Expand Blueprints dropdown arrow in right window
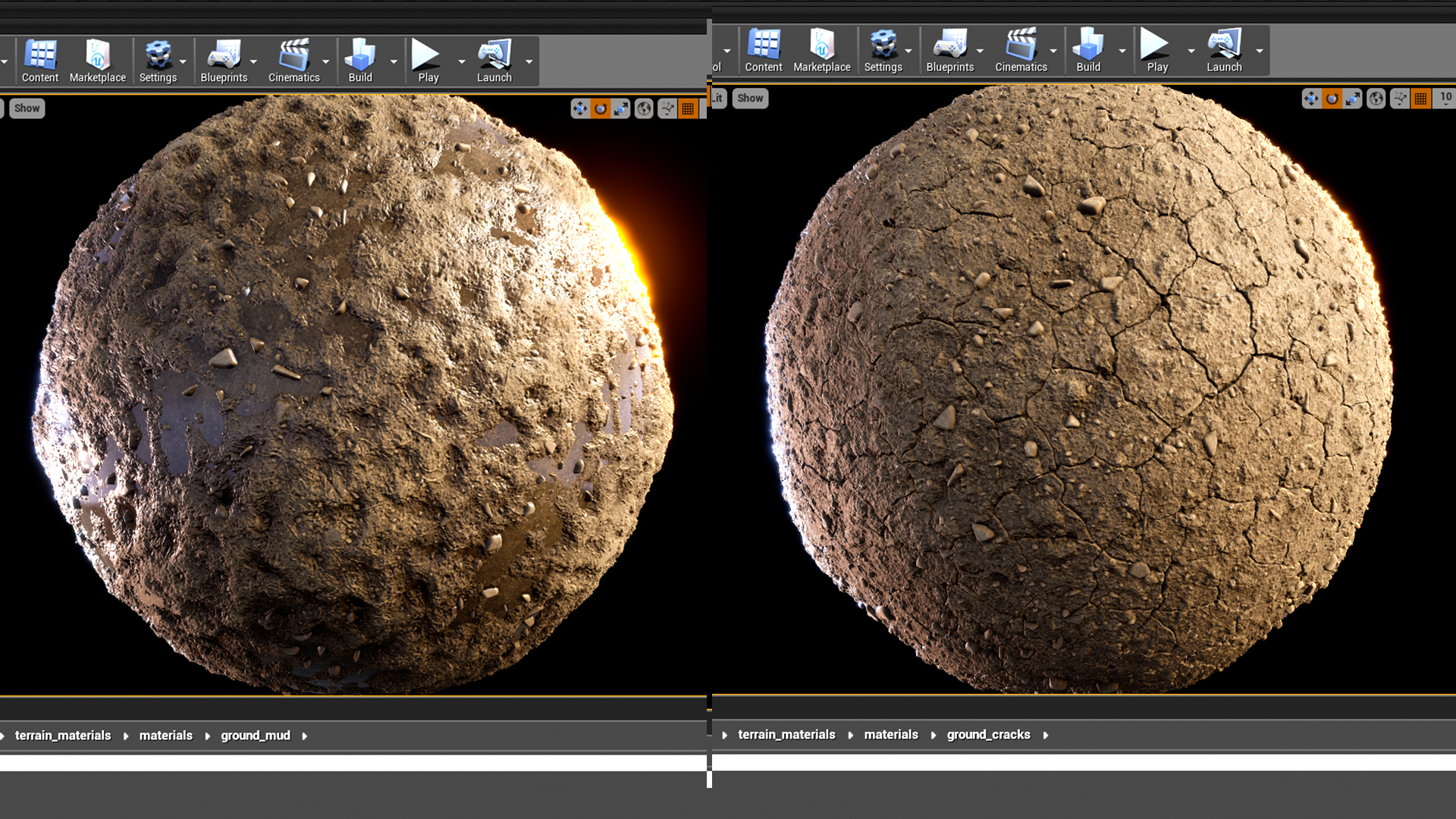Image resolution: width=1456 pixels, height=819 pixels. [980, 51]
